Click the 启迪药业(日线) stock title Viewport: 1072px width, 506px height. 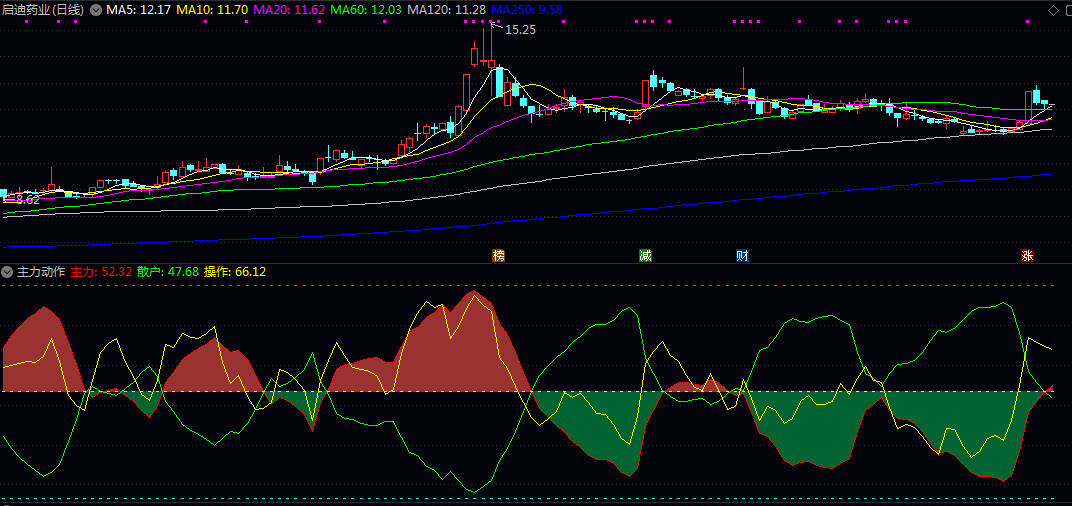click(44, 10)
